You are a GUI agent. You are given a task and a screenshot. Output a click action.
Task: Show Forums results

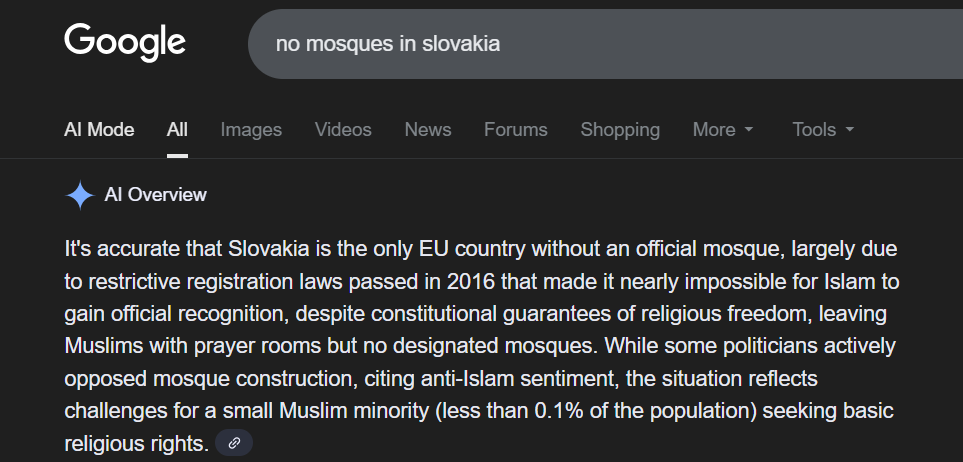(516, 130)
